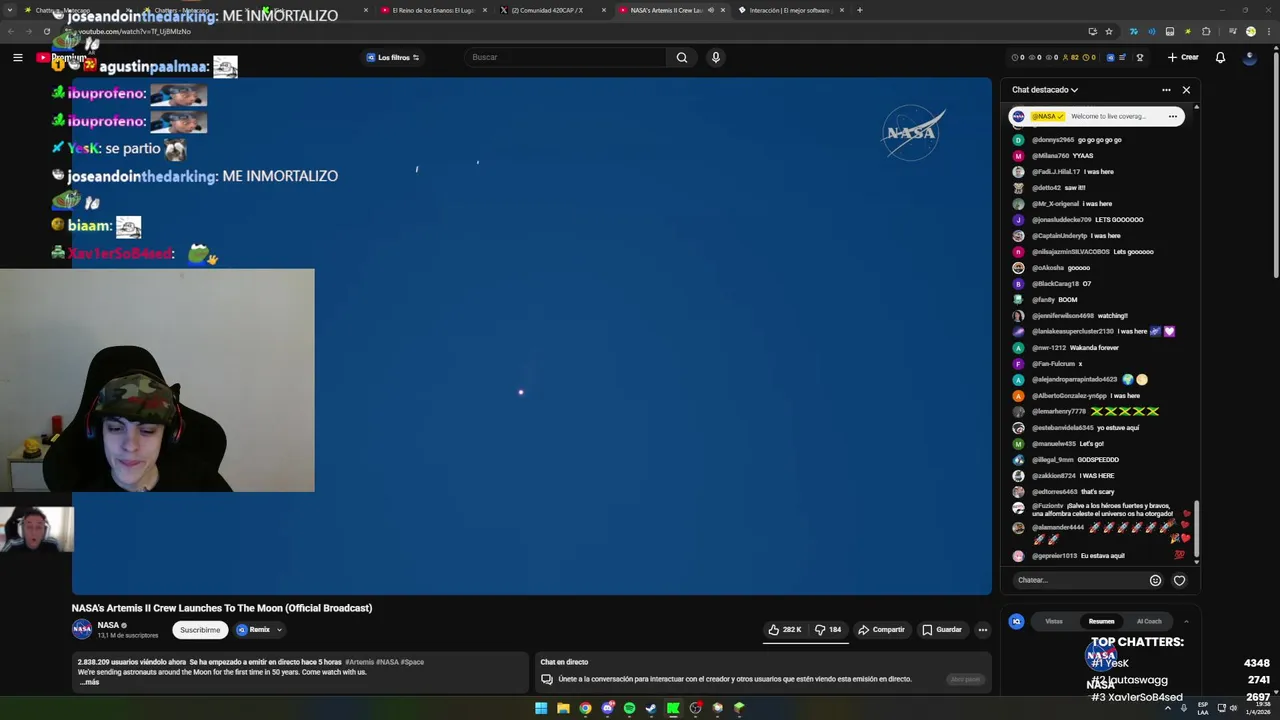Image resolution: width=1280 pixels, height=720 pixels.
Task: Click Abrir panel button in chat notice
Action: tap(965, 679)
